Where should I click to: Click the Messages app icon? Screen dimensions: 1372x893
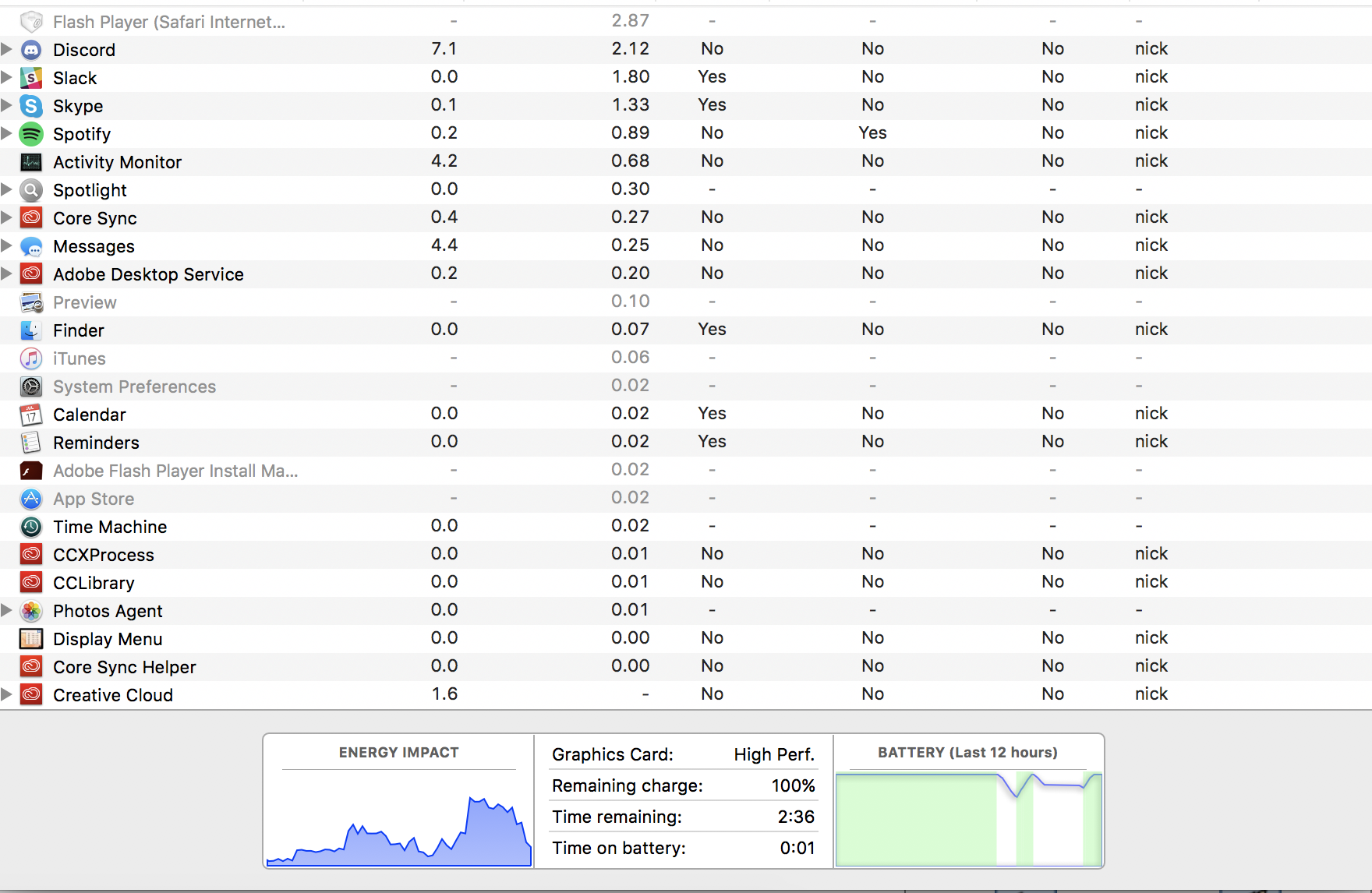(31, 246)
